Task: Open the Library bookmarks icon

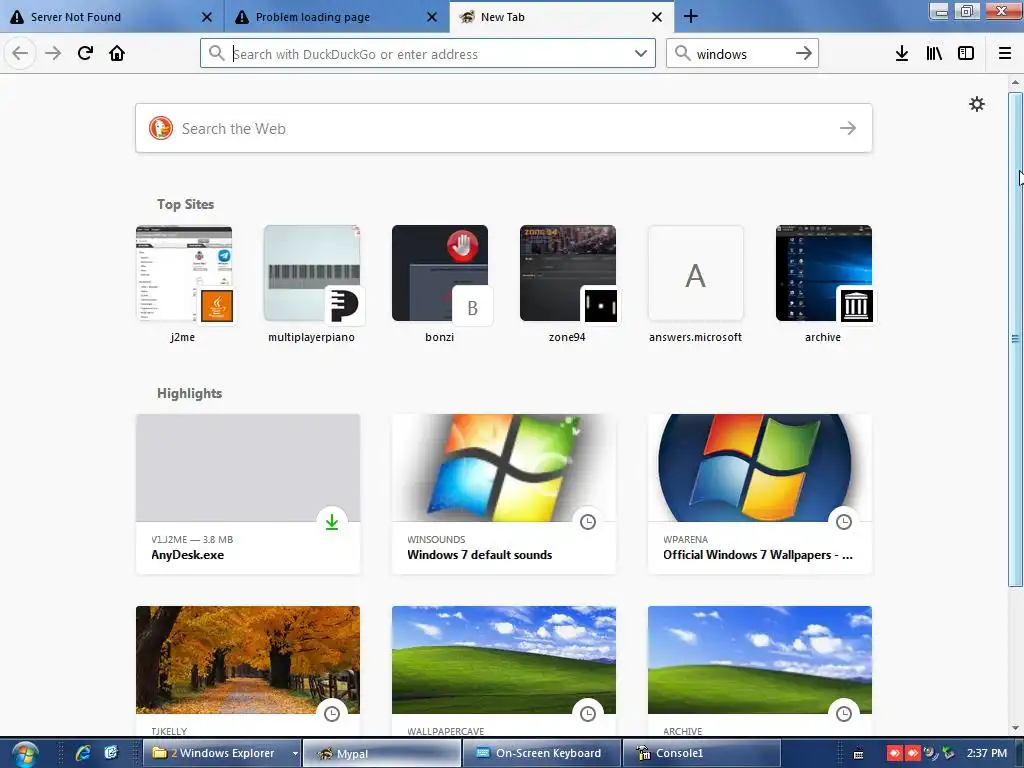Action: [934, 54]
